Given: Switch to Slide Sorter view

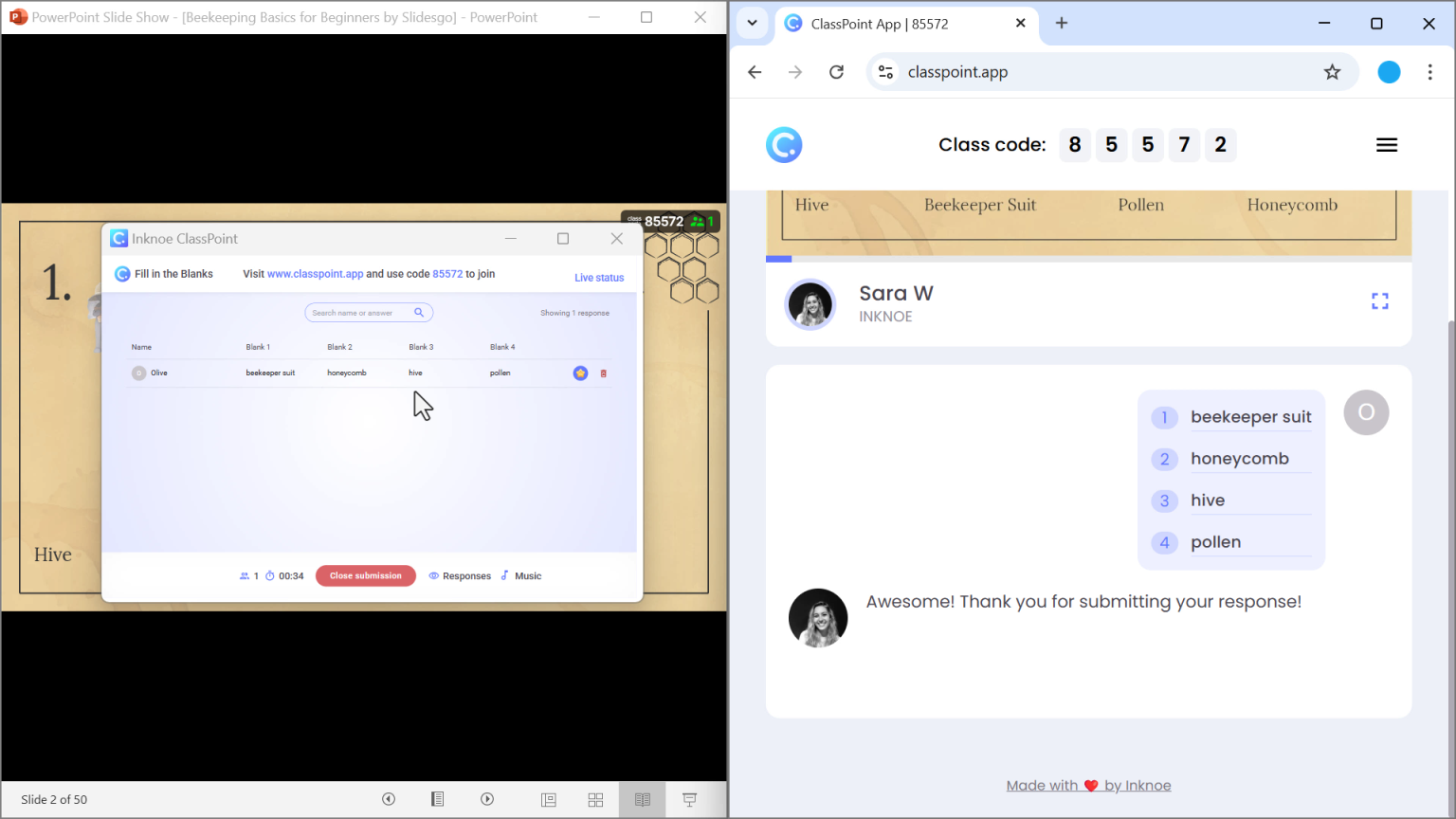Looking at the screenshot, I should tap(595, 800).
